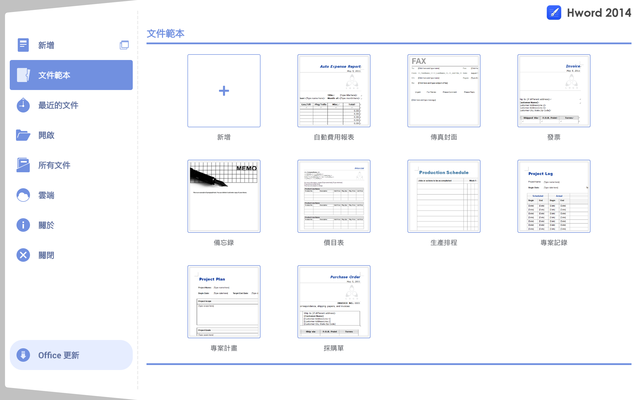Click the 發票 caption
640x400 pixels.
(x=554, y=137)
